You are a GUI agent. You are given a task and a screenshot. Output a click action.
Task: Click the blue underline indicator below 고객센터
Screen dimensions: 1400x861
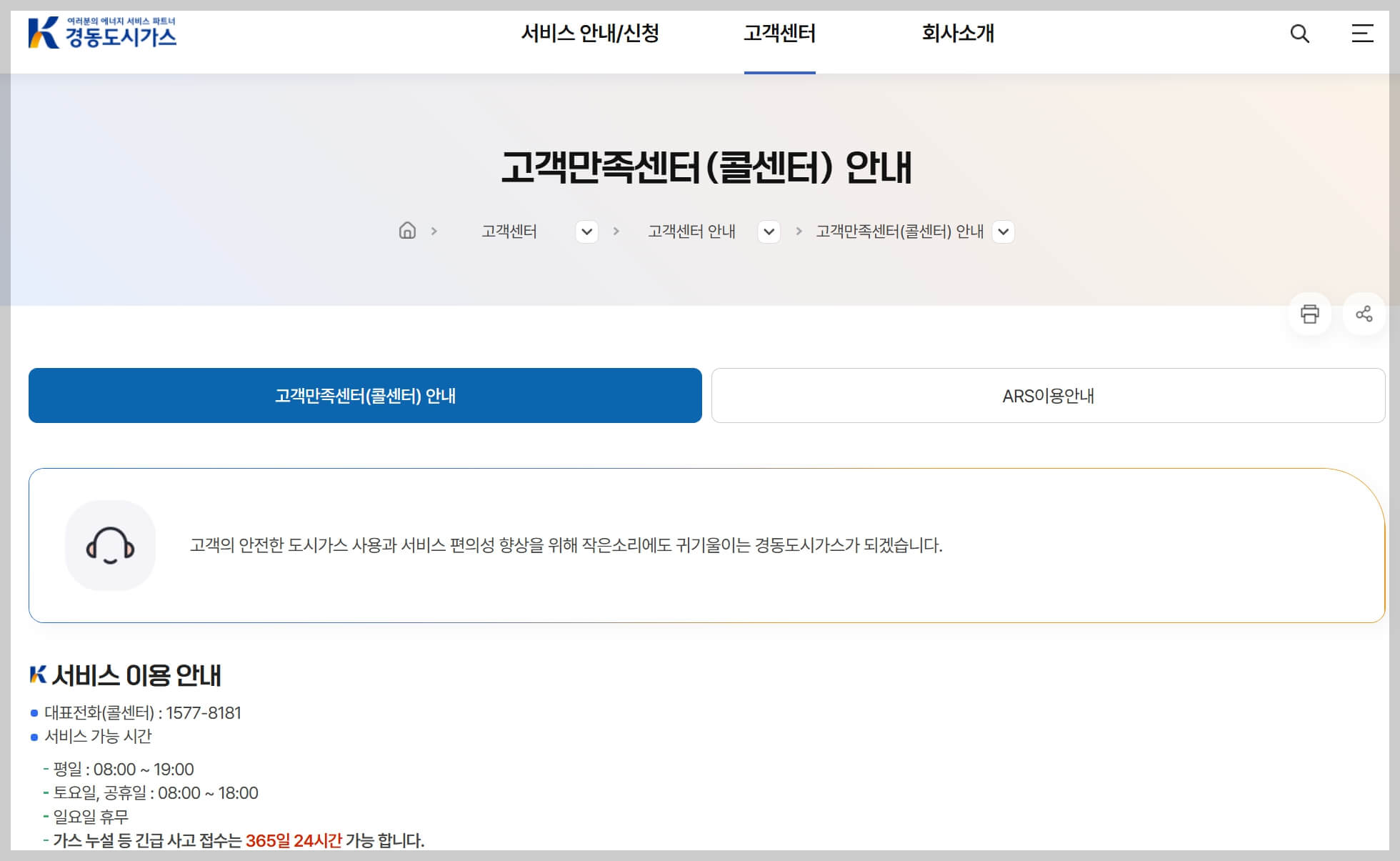(780, 71)
